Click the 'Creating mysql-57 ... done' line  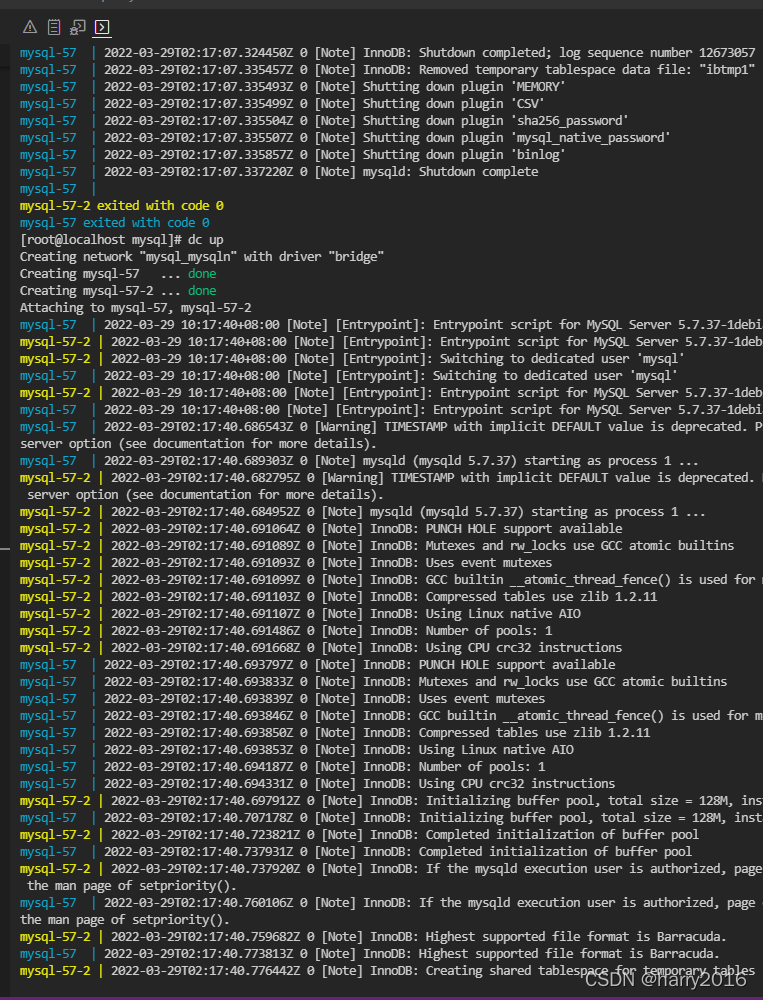tap(118, 274)
